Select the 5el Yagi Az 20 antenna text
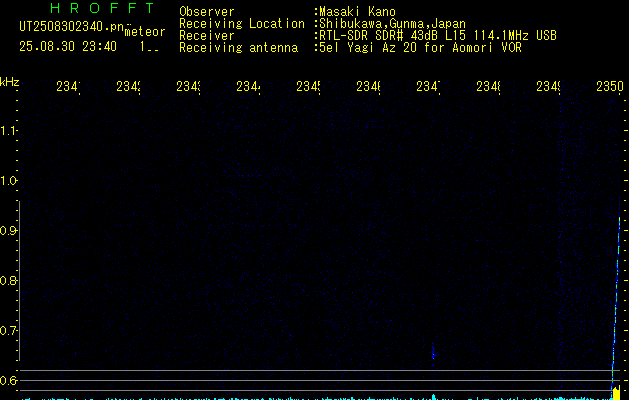The width and height of the screenshot is (629, 400). [420, 48]
